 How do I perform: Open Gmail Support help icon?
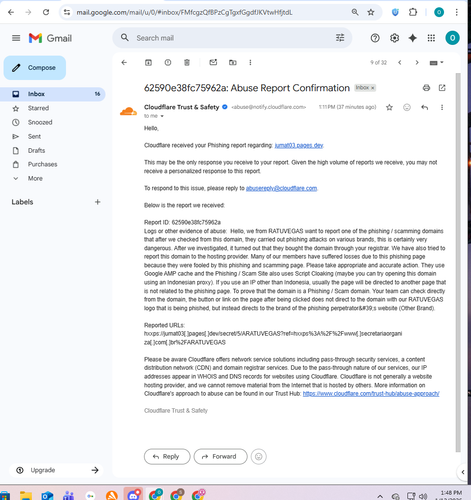[375, 38]
